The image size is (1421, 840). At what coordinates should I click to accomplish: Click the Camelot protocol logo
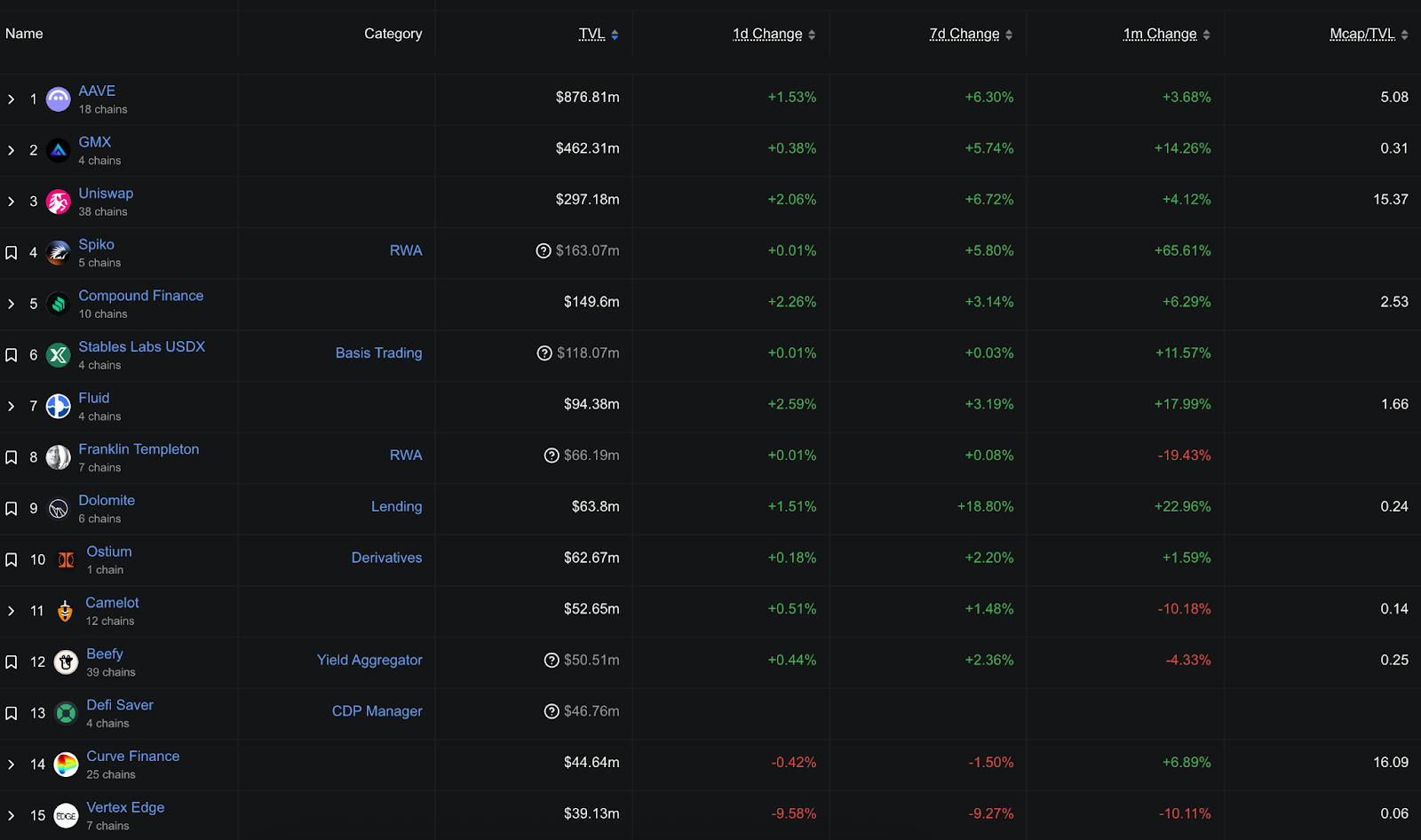(66, 611)
